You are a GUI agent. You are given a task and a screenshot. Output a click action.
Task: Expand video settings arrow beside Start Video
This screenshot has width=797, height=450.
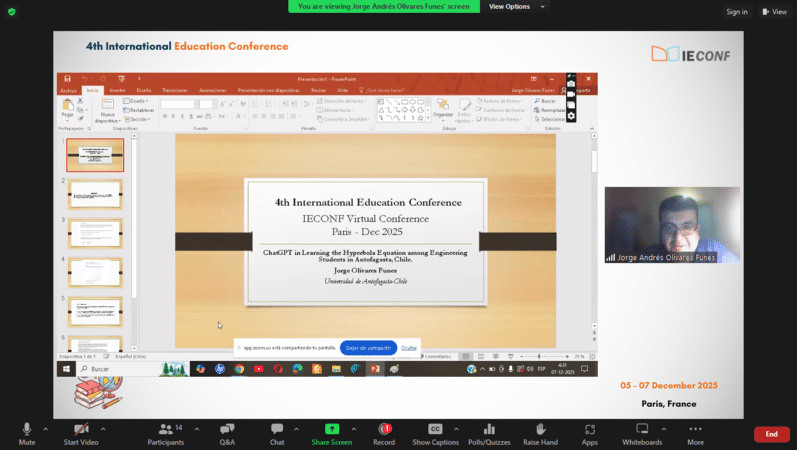(102, 428)
